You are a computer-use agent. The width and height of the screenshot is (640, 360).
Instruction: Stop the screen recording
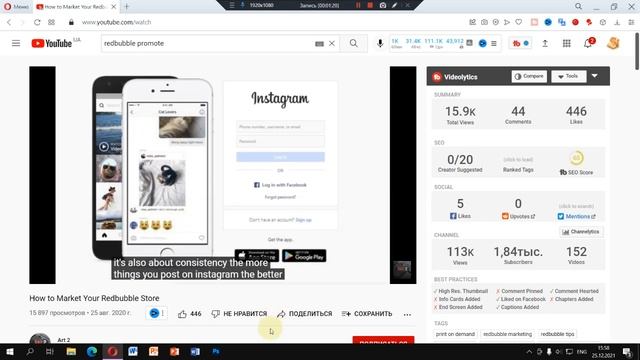point(370,5)
